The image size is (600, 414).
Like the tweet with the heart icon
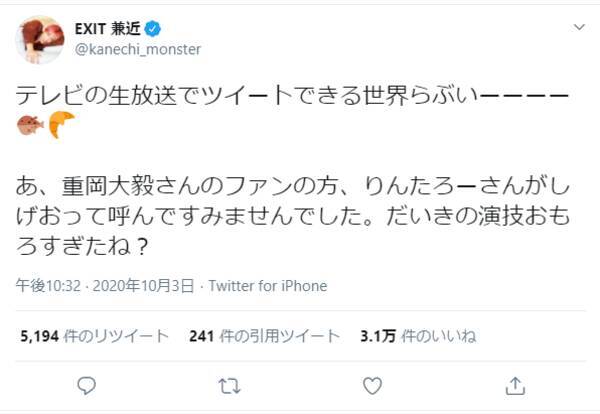tap(372, 384)
